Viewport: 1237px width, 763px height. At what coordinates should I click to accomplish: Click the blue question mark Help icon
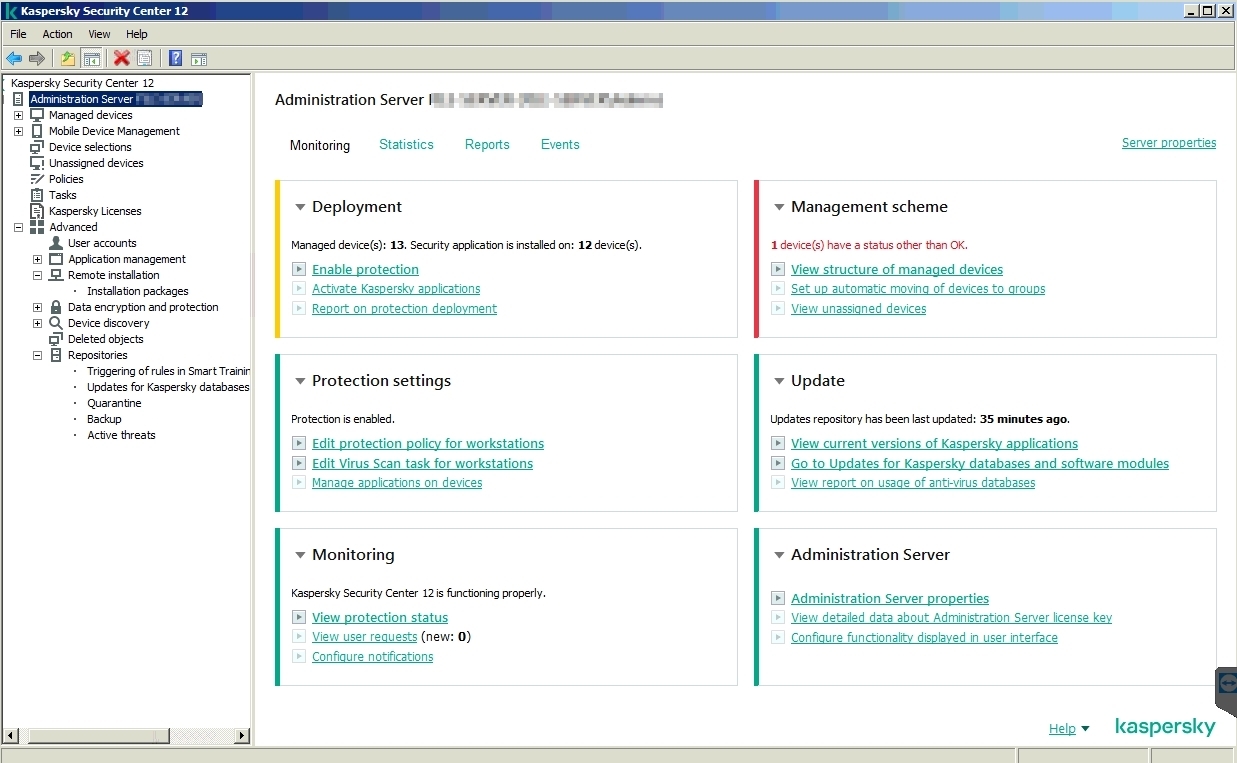point(175,59)
